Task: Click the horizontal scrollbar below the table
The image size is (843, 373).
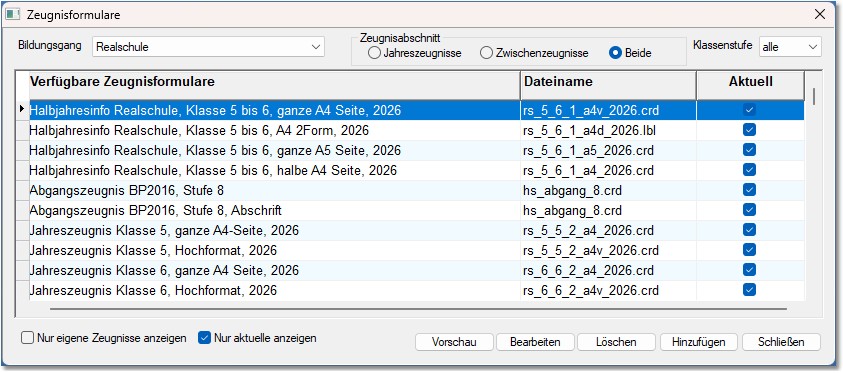Action: coord(418,309)
